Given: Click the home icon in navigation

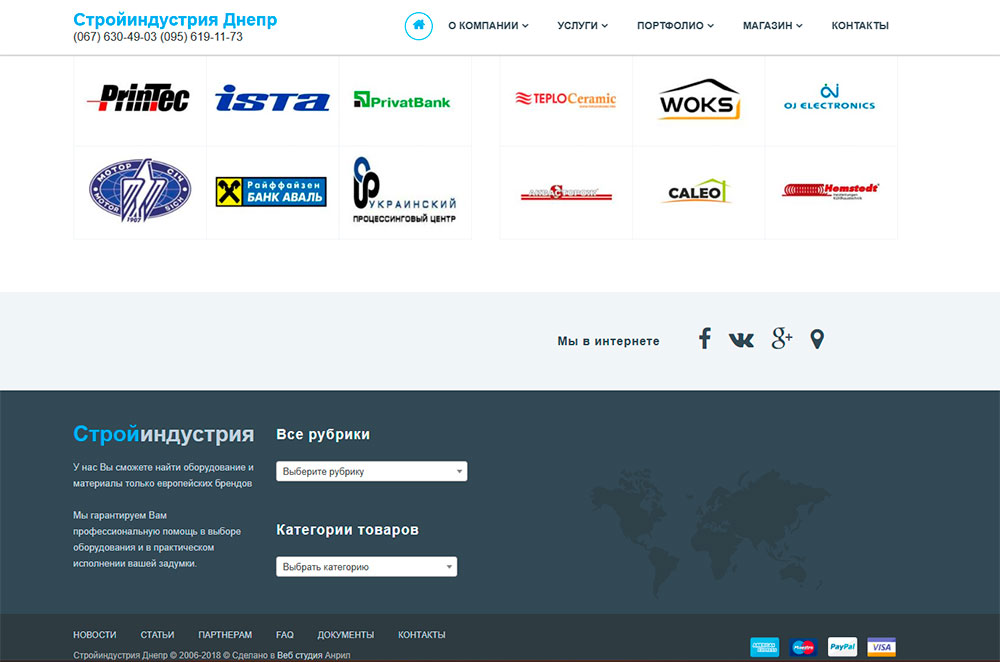Looking at the screenshot, I should pyautogui.click(x=418, y=25).
